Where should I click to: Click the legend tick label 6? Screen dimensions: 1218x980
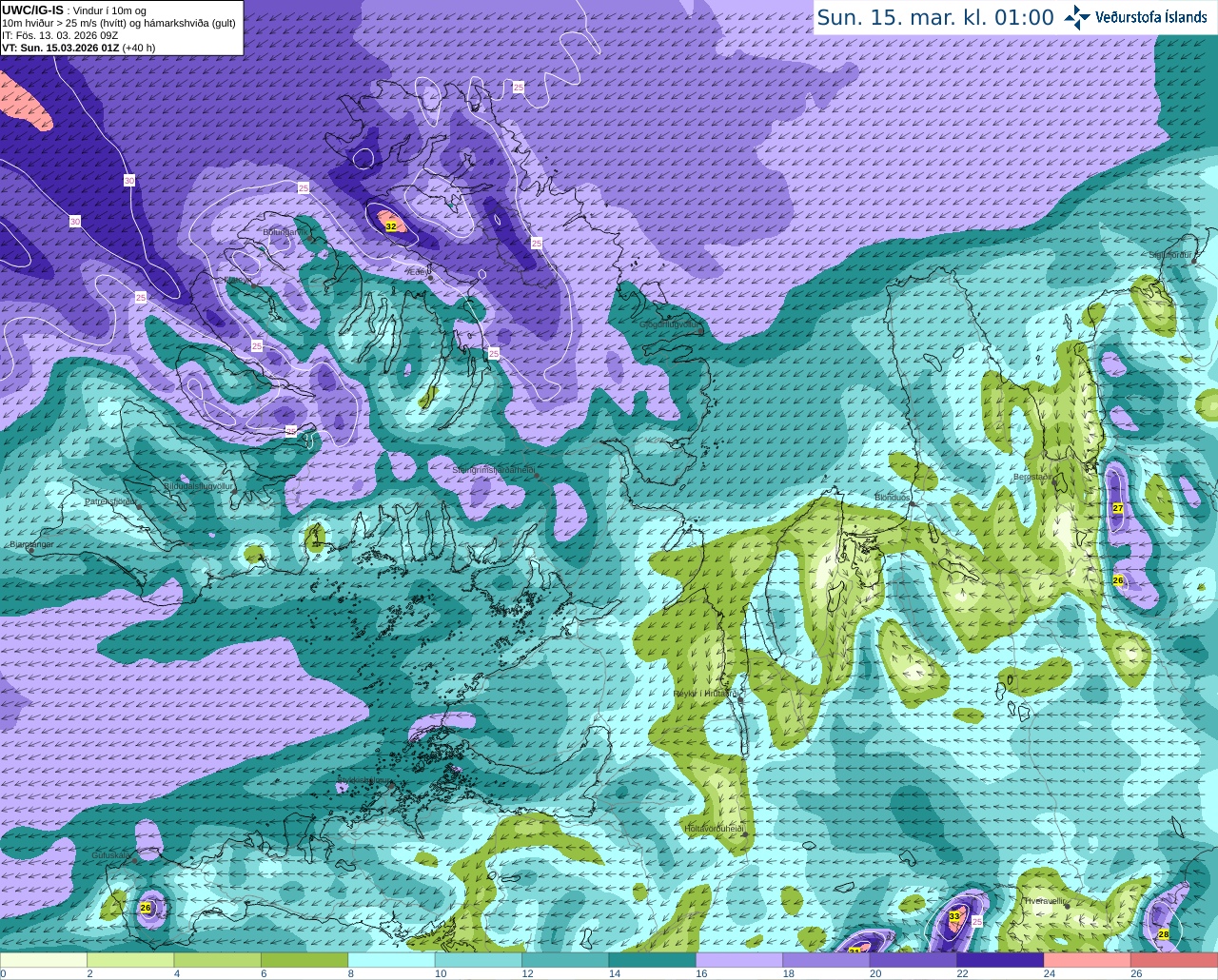click(264, 973)
